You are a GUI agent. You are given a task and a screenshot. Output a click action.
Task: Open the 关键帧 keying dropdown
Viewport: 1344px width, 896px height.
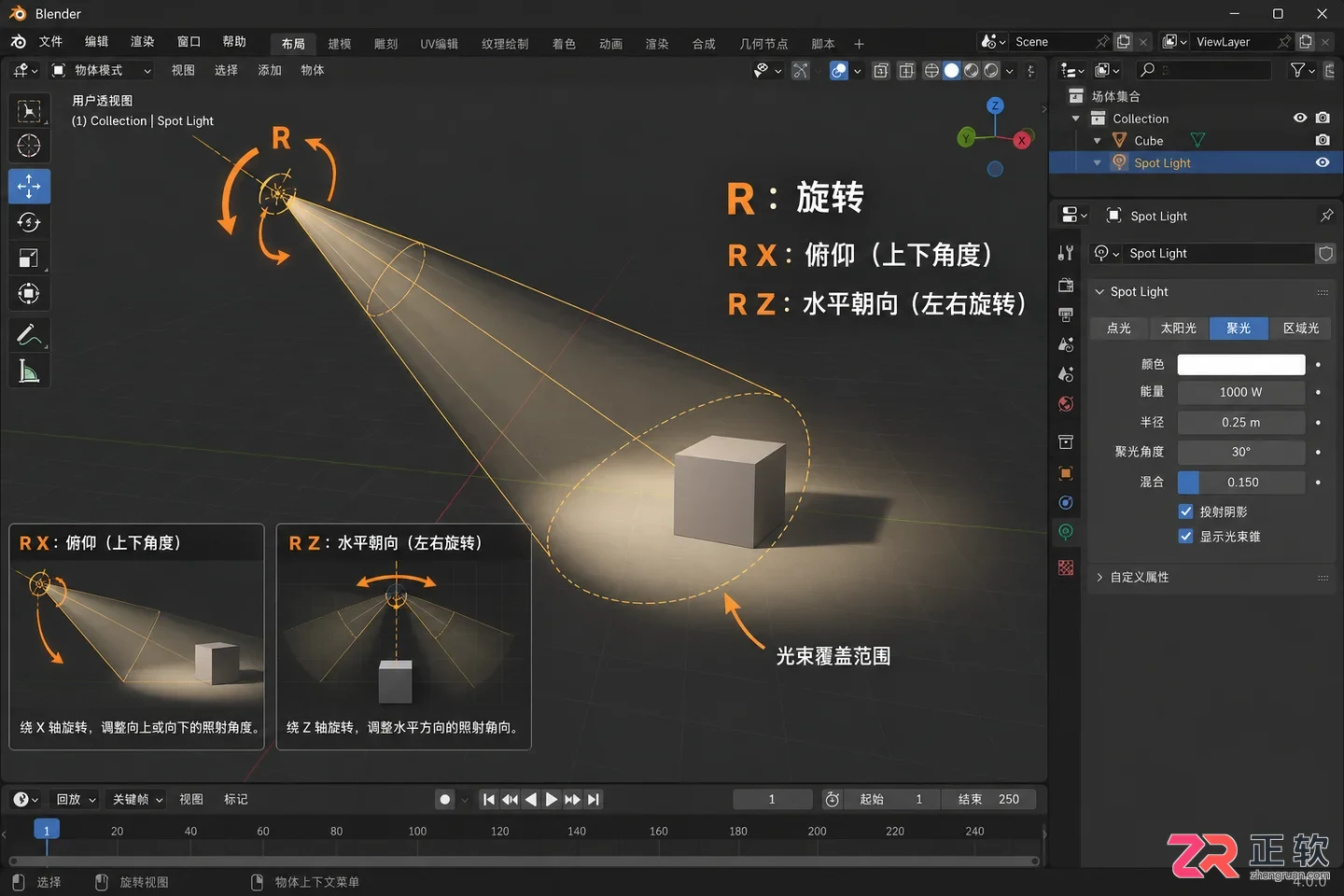pyautogui.click(x=138, y=800)
